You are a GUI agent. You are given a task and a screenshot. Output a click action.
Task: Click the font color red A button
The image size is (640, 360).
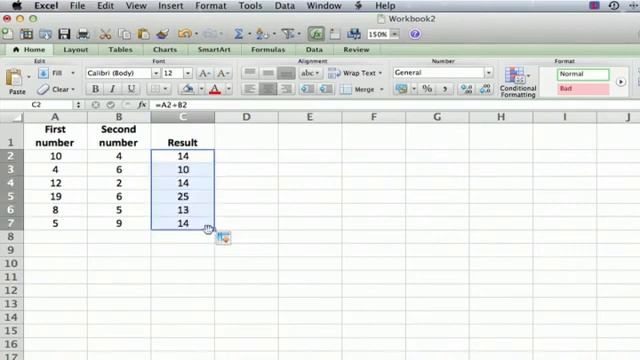[x=215, y=89]
